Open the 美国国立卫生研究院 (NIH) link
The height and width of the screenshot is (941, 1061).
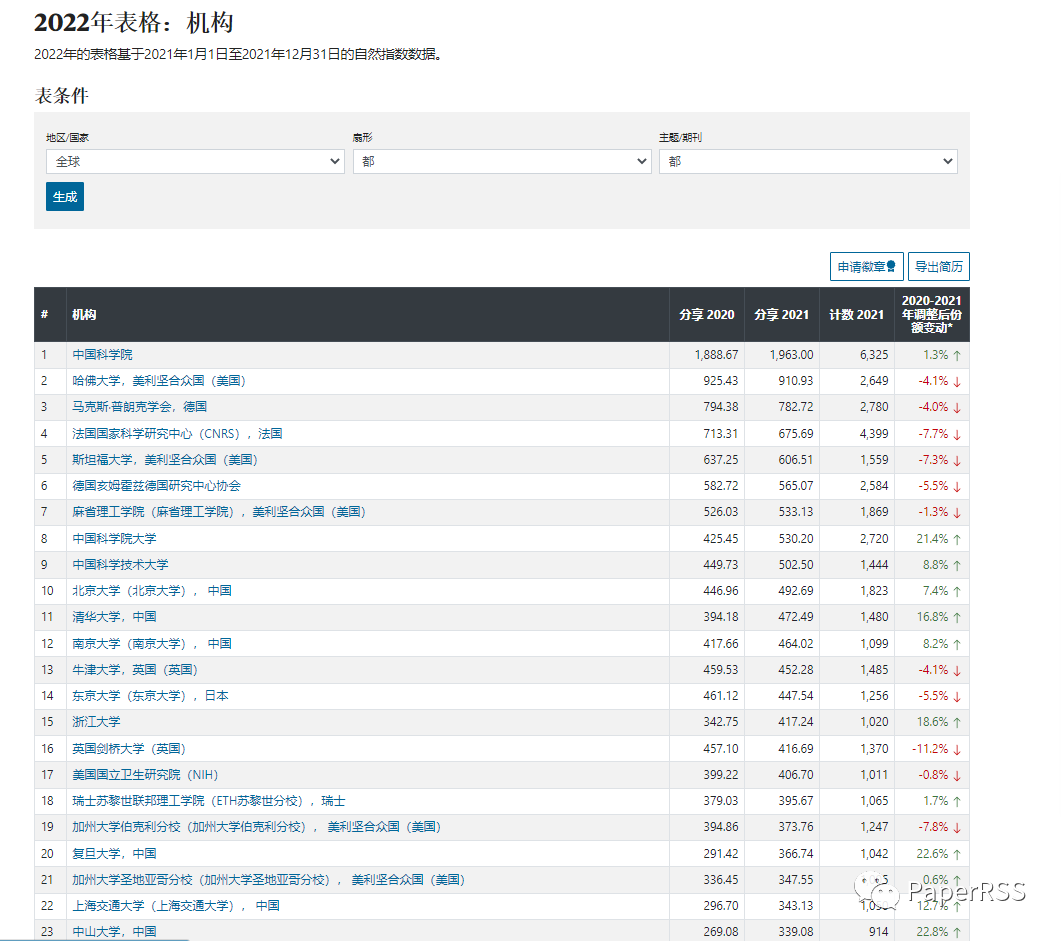145,775
